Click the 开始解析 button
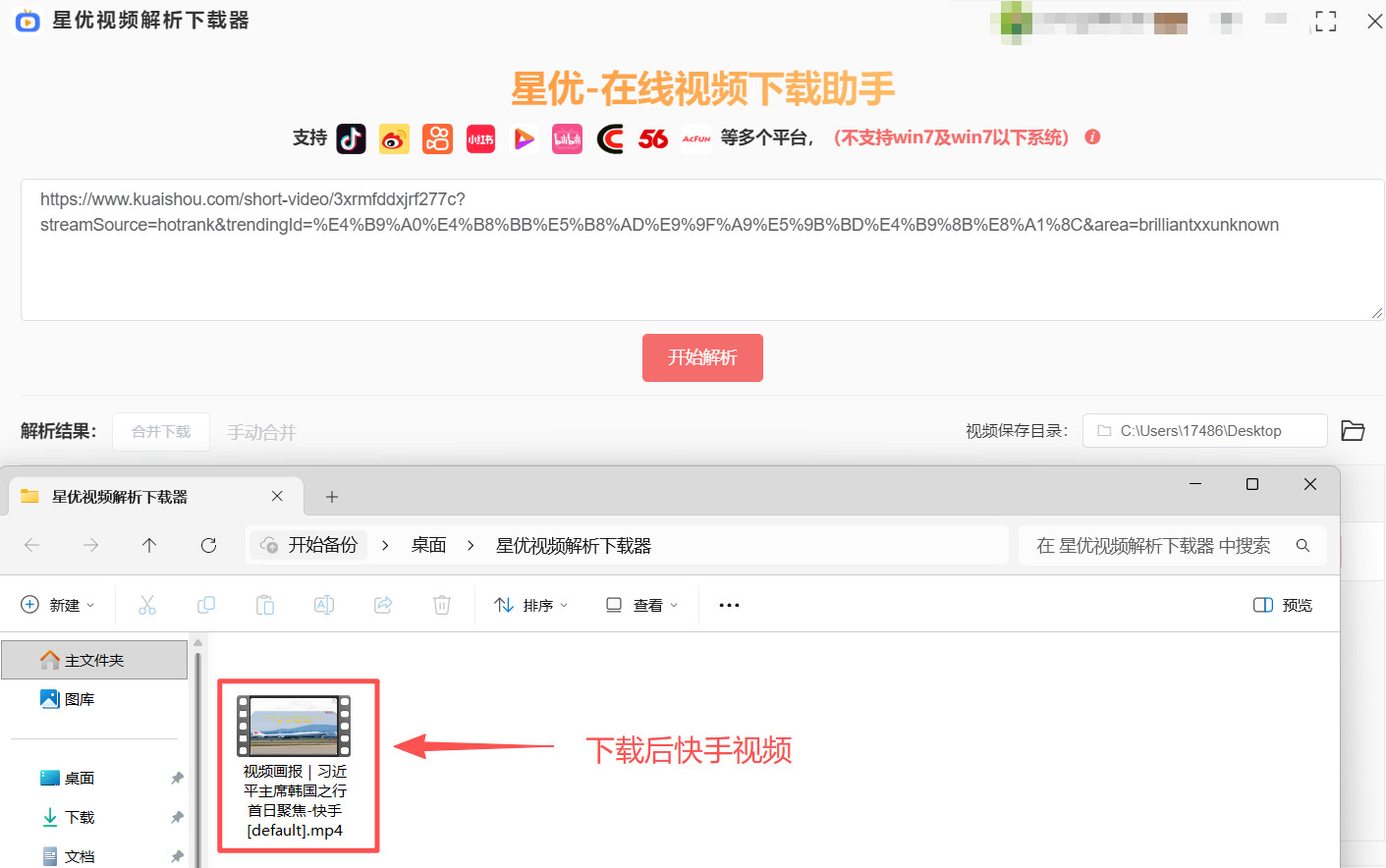 tap(702, 357)
